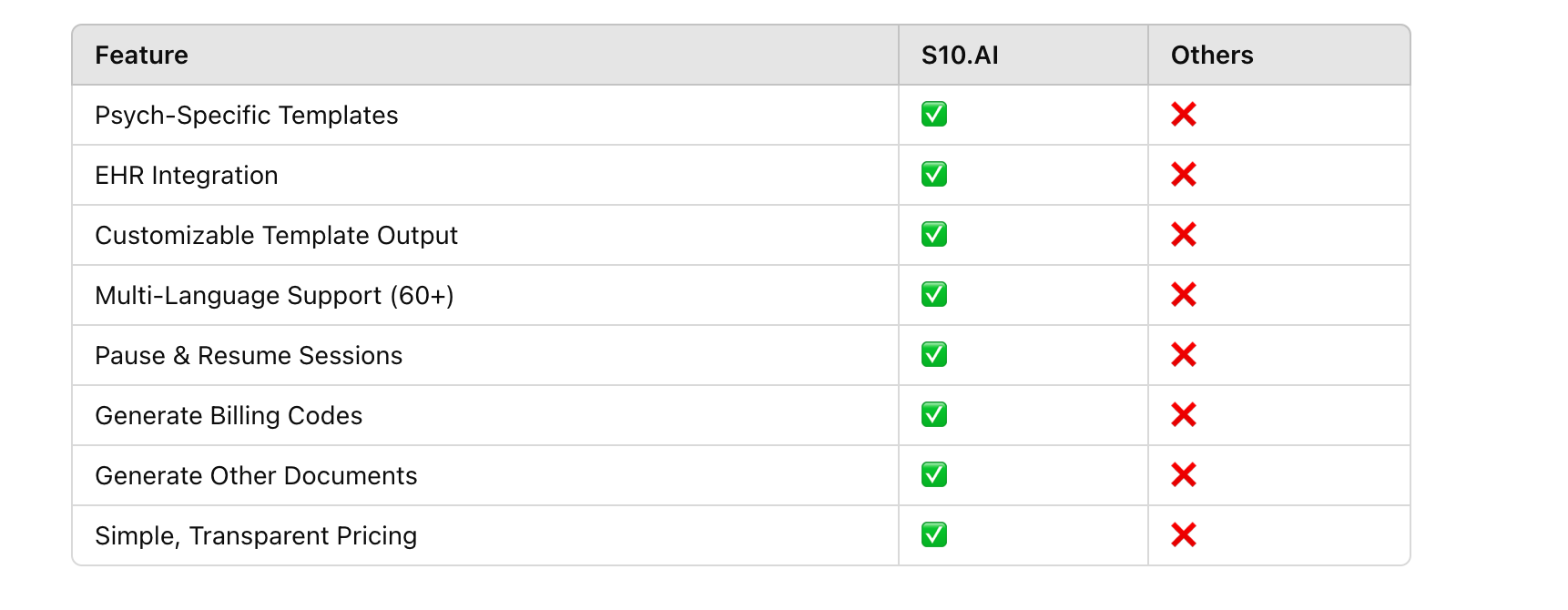Click the Feature column header
The image size is (1568, 610).
click(142, 56)
